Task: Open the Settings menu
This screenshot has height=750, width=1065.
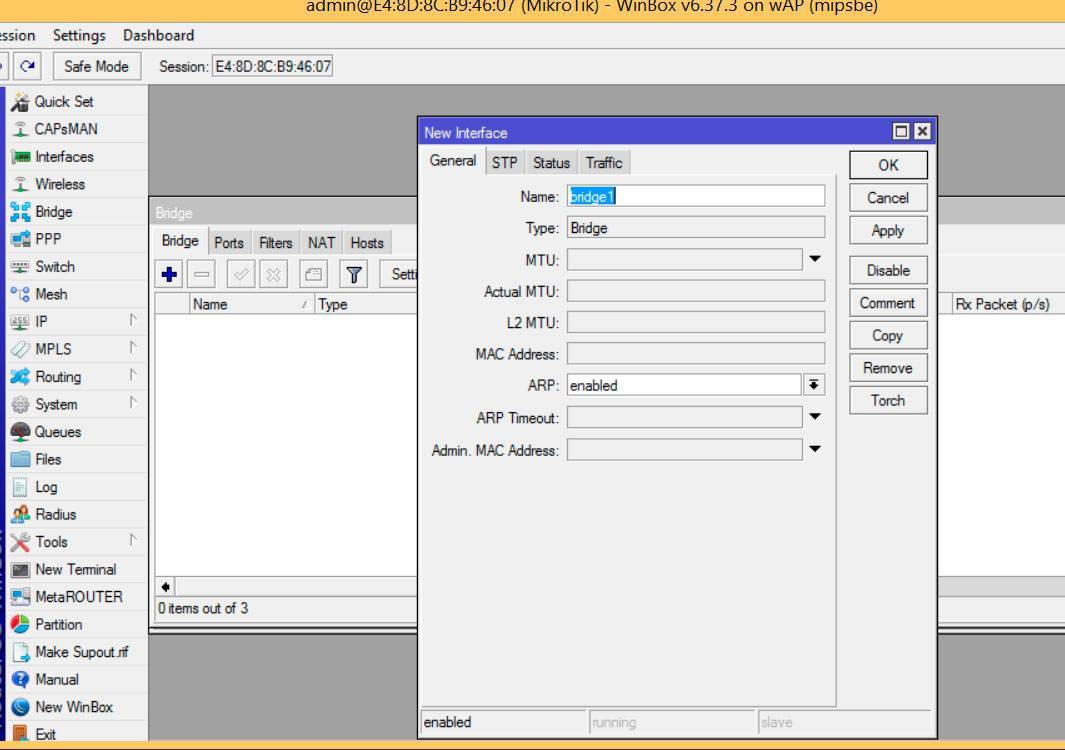Action: click(79, 35)
